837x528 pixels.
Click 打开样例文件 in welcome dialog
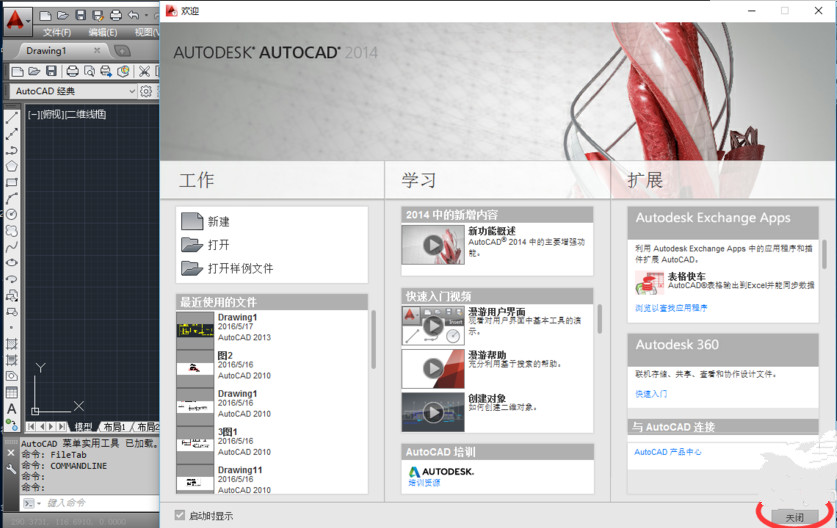point(227,268)
